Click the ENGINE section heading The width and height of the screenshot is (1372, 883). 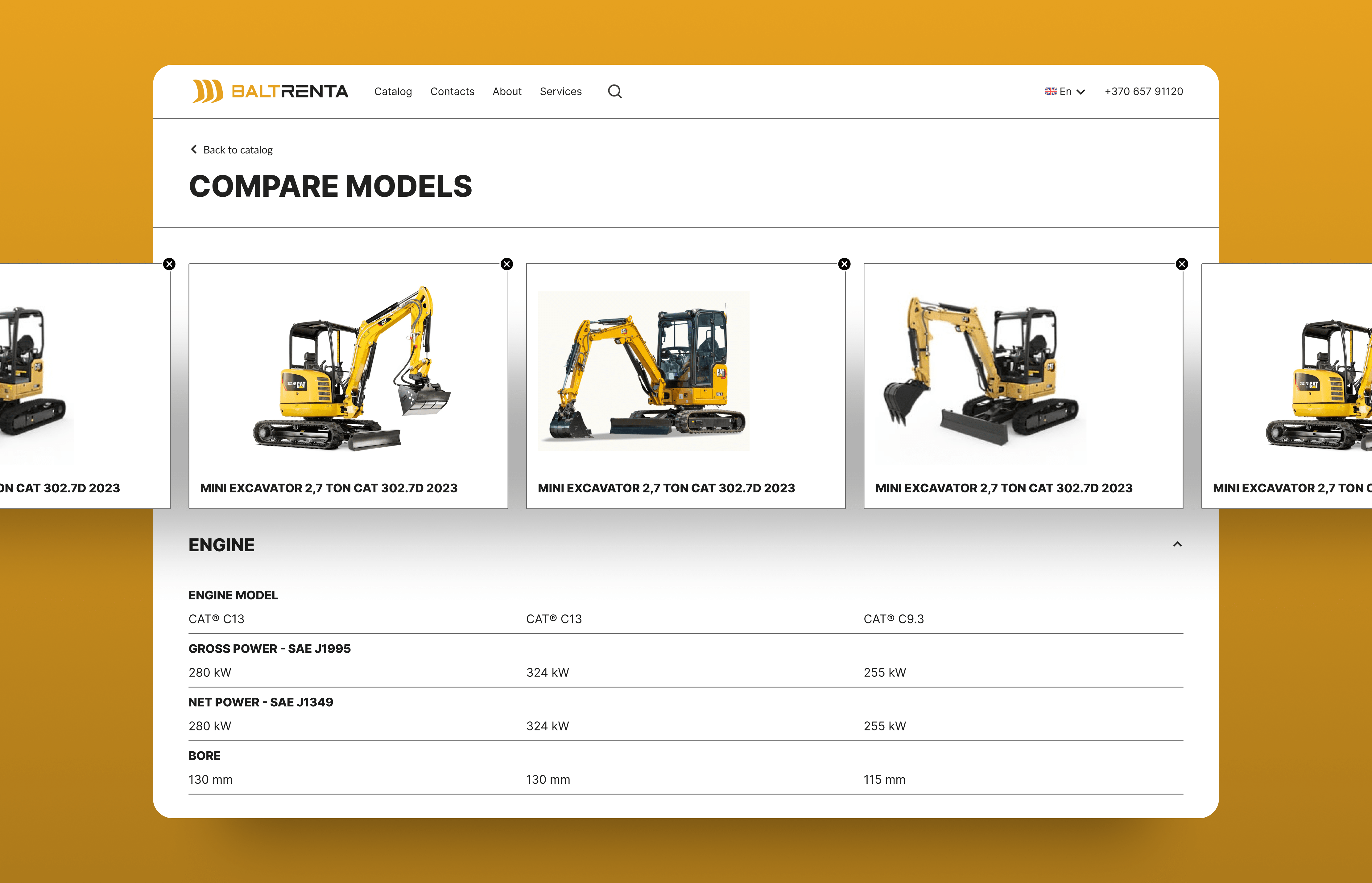[221, 545]
